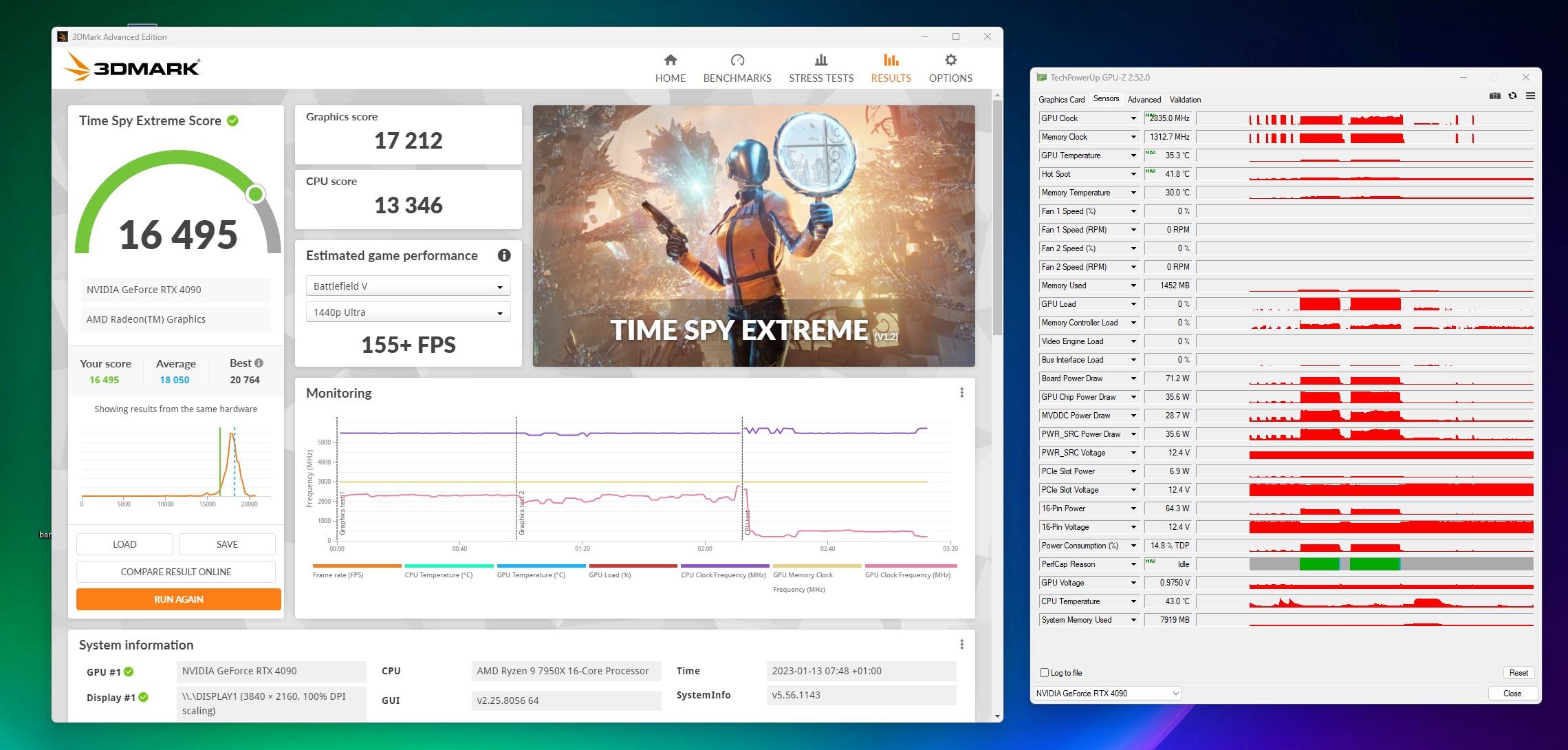Expand the PerfCap Reason sensor dropdown
Screen dimensions: 1568x750
point(1133,564)
